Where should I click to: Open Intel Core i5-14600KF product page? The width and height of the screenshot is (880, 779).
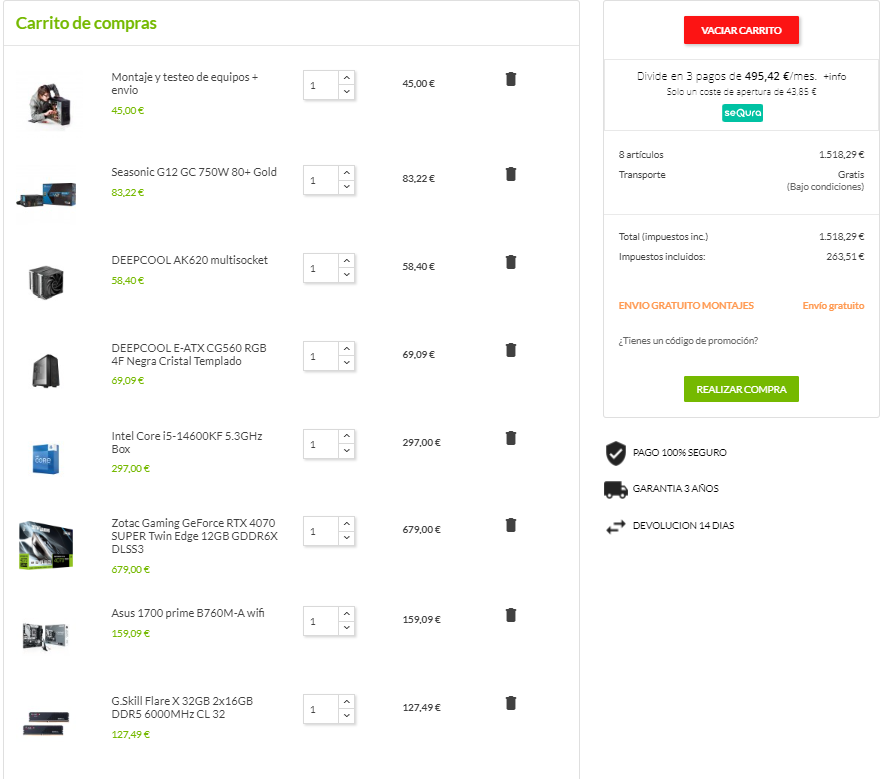(187, 443)
